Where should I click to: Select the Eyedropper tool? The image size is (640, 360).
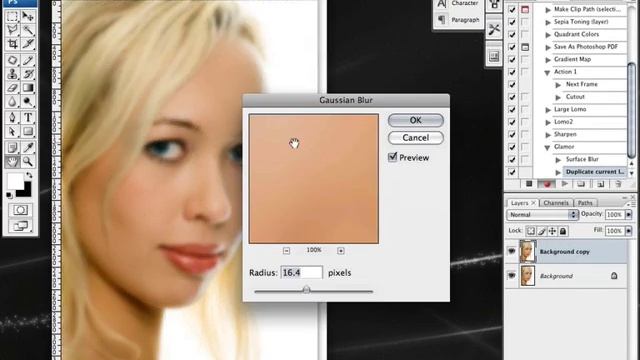point(28,147)
